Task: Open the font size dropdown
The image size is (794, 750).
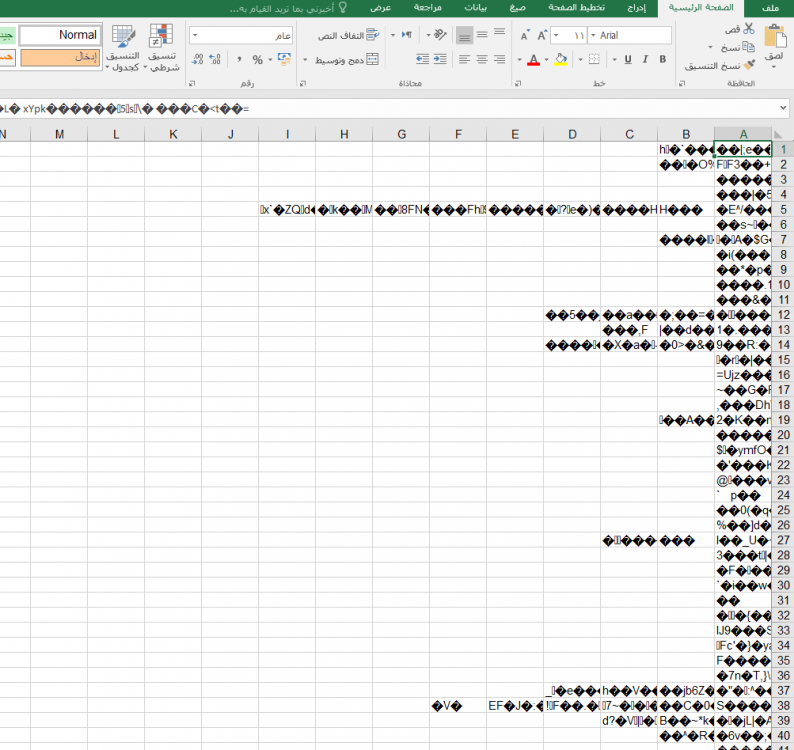Action: click(556, 35)
